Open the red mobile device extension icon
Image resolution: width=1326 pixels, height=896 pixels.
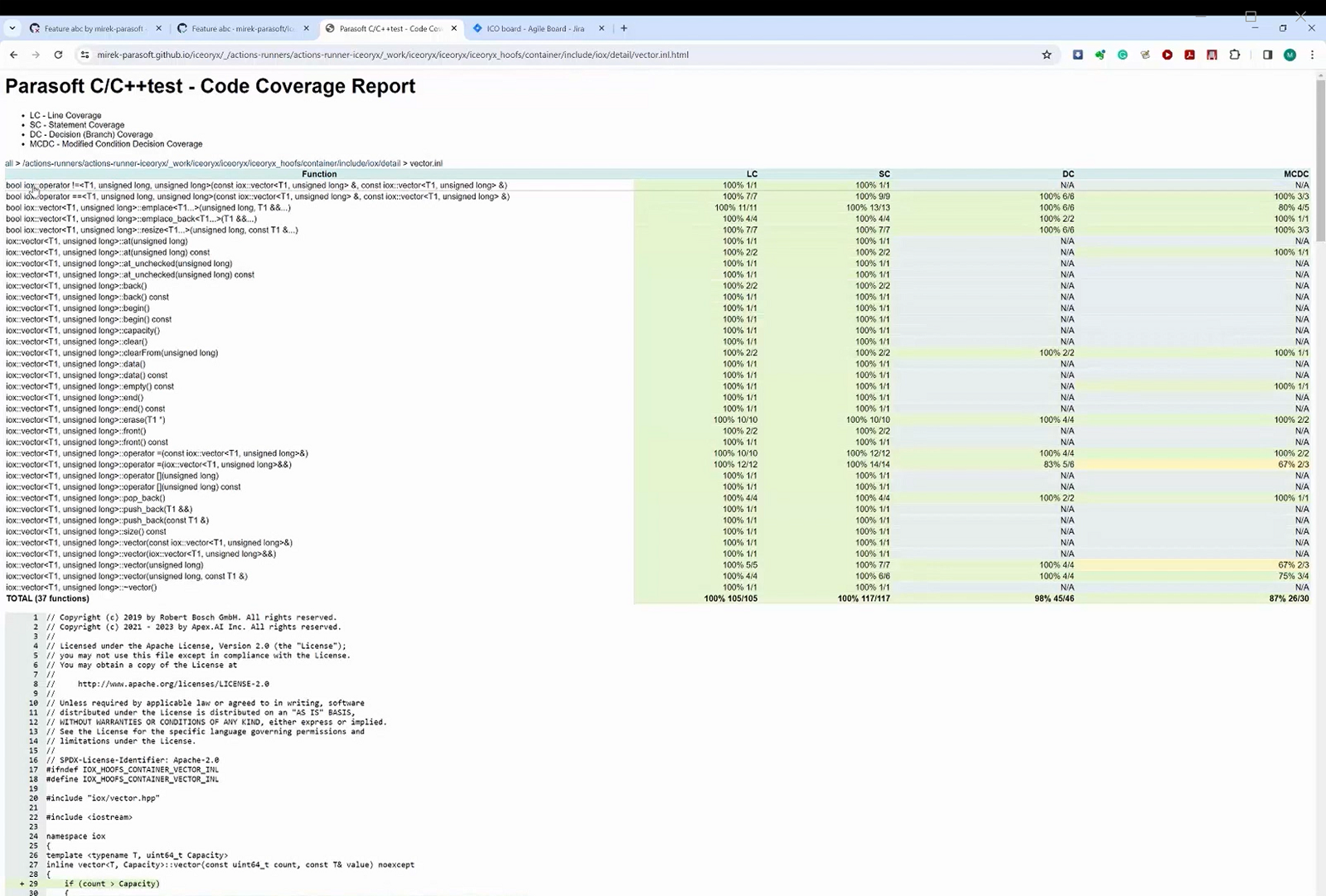1212,55
